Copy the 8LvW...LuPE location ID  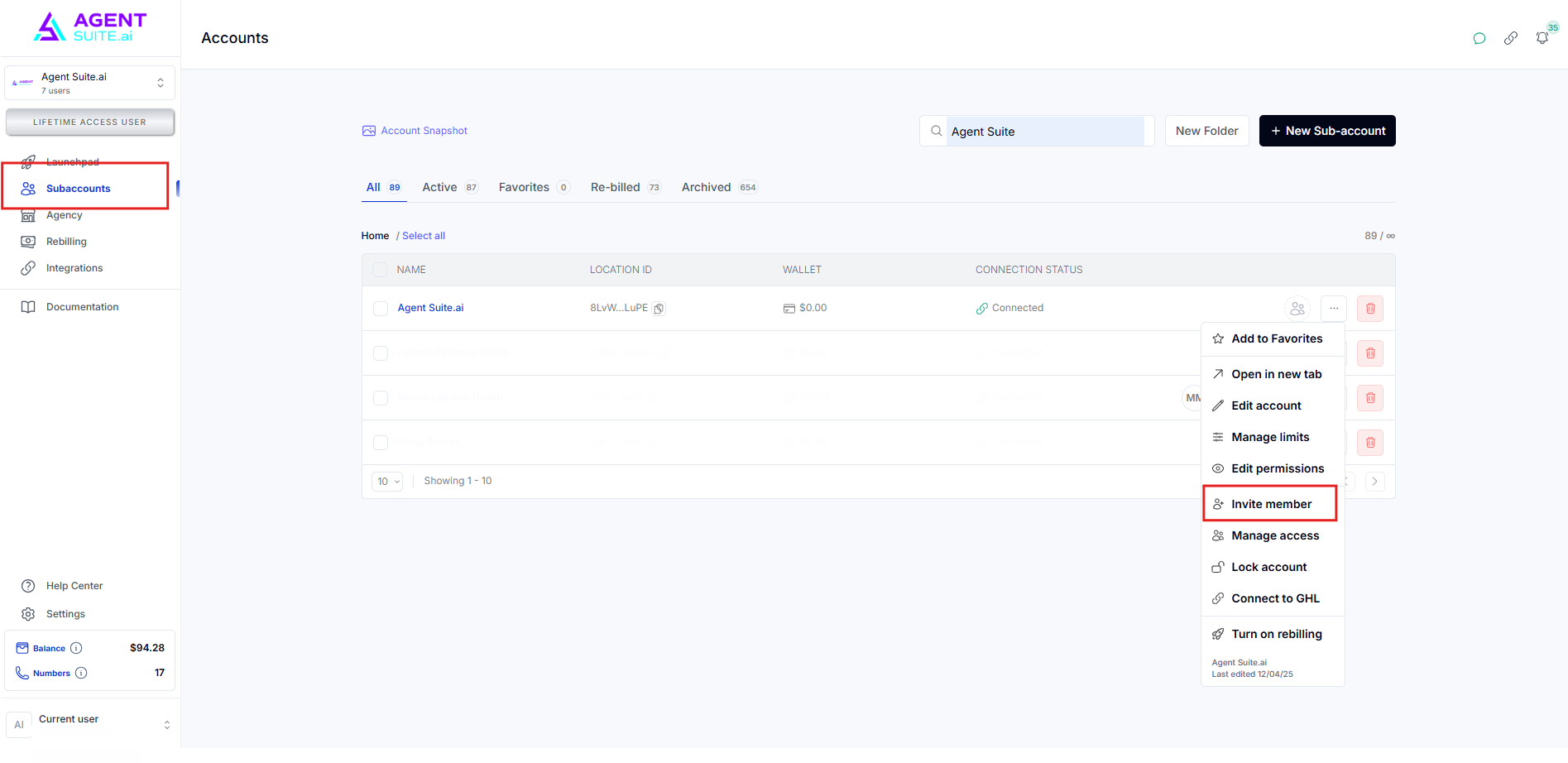tap(659, 309)
